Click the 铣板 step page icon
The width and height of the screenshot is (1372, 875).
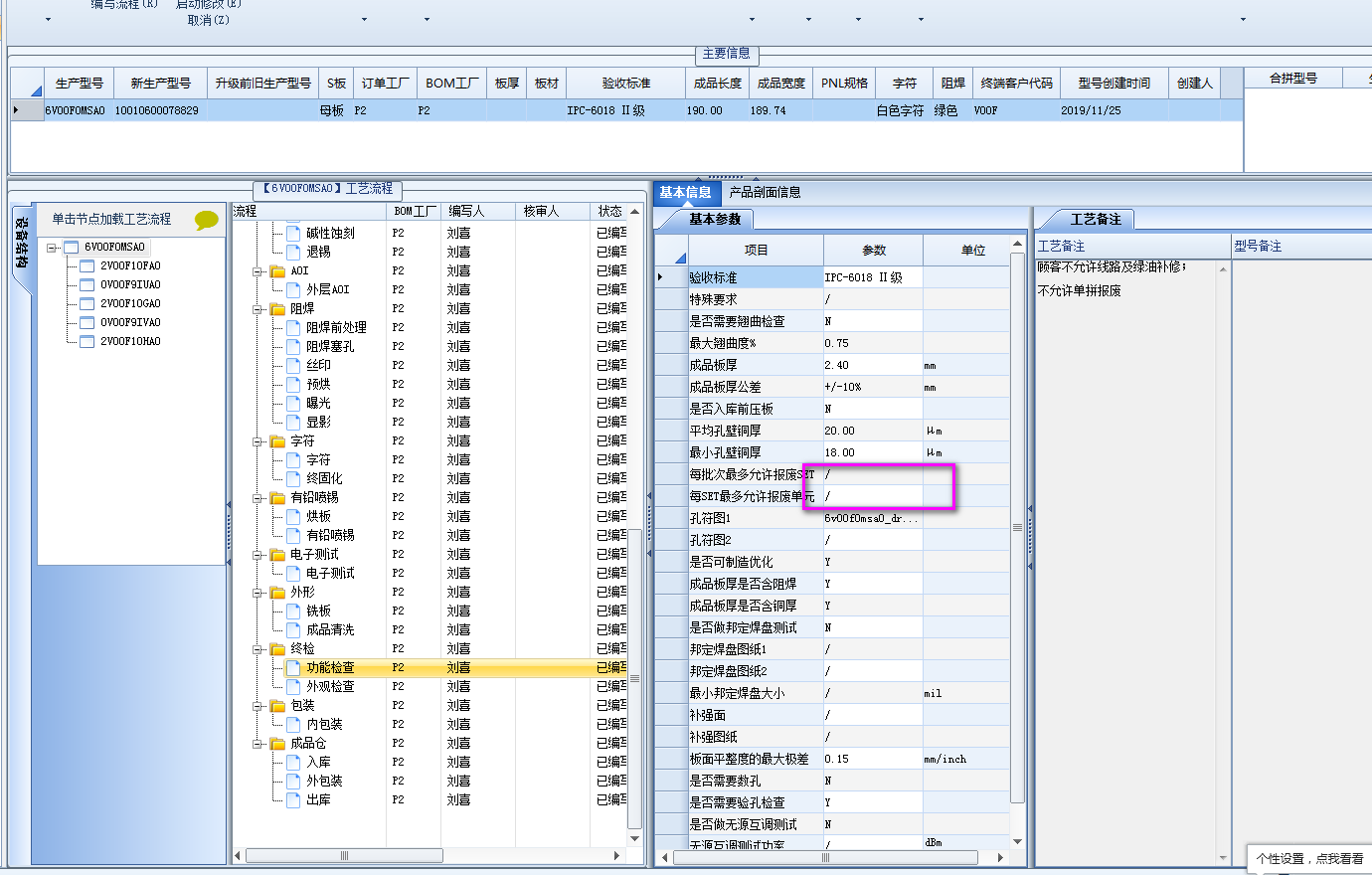click(x=293, y=611)
